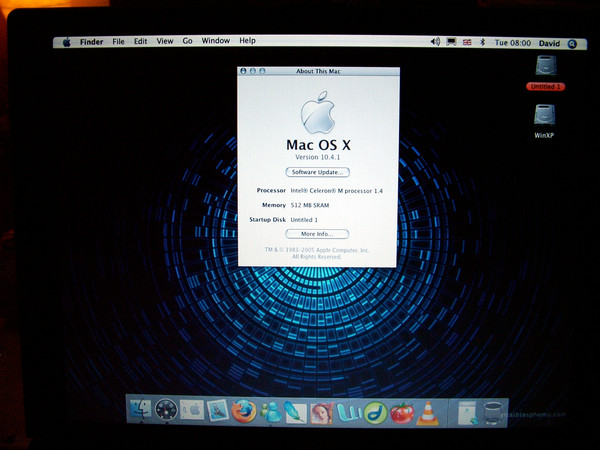Open the Finder menu
The height and width of the screenshot is (450, 600).
[91, 42]
